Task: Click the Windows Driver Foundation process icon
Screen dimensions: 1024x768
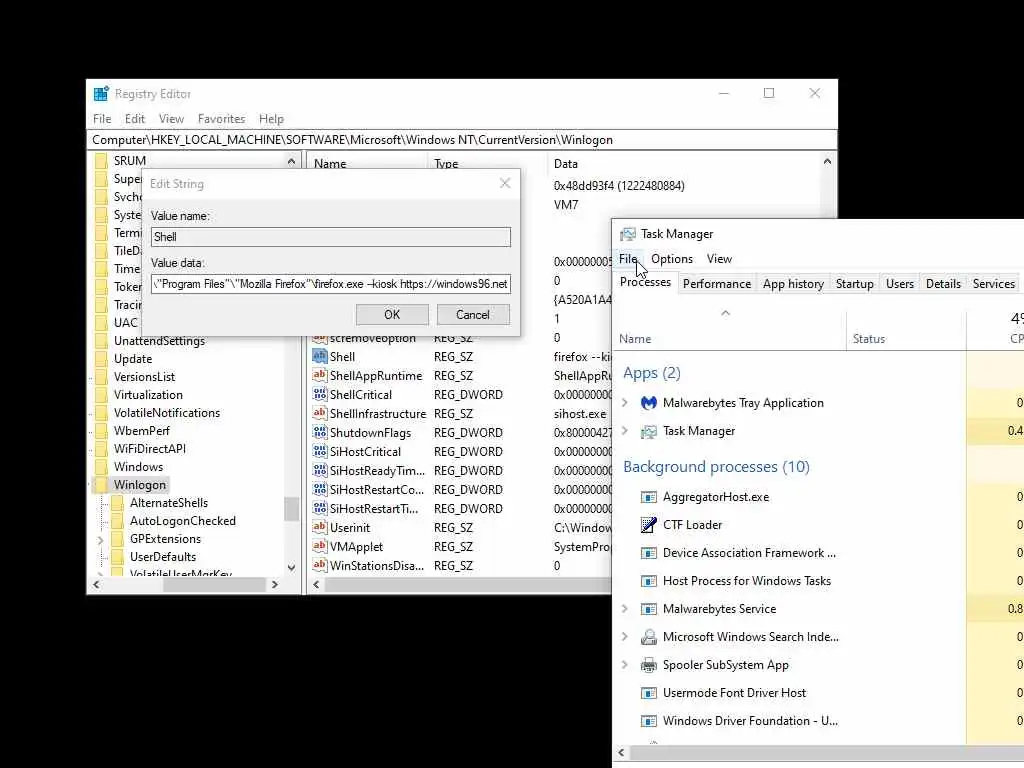Action: [x=648, y=721]
